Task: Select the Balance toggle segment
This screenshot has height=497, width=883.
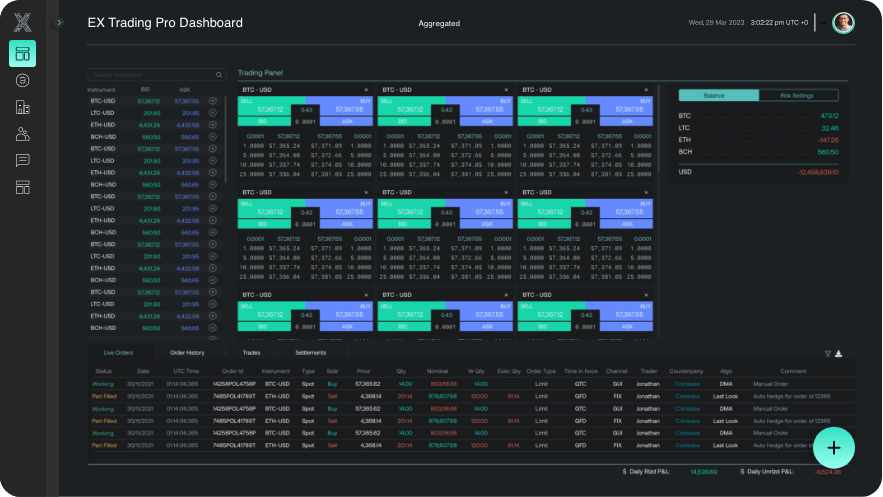Action: pyautogui.click(x=714, y=96)
